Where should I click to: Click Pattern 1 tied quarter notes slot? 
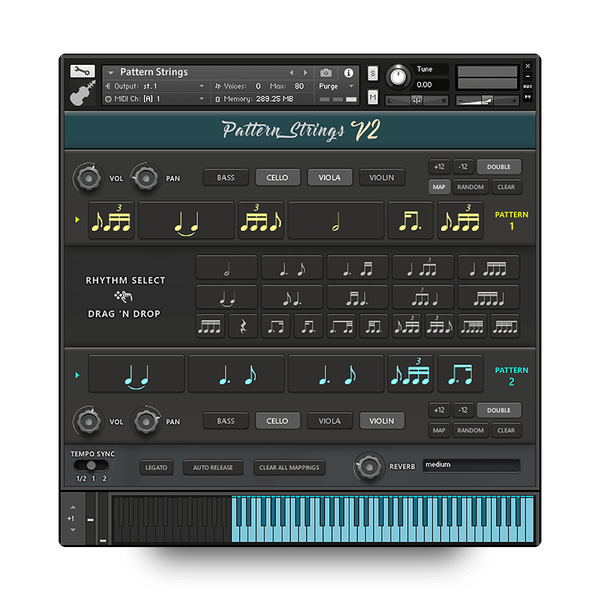[186, 221]
